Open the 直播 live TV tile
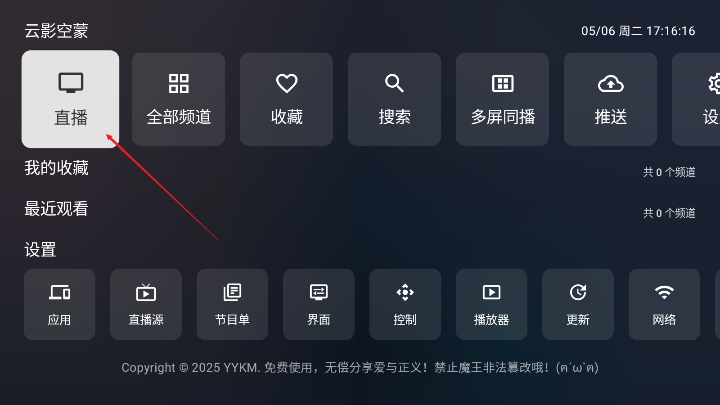The height and width of the screenshot is (405, 720). coord(70,99)
